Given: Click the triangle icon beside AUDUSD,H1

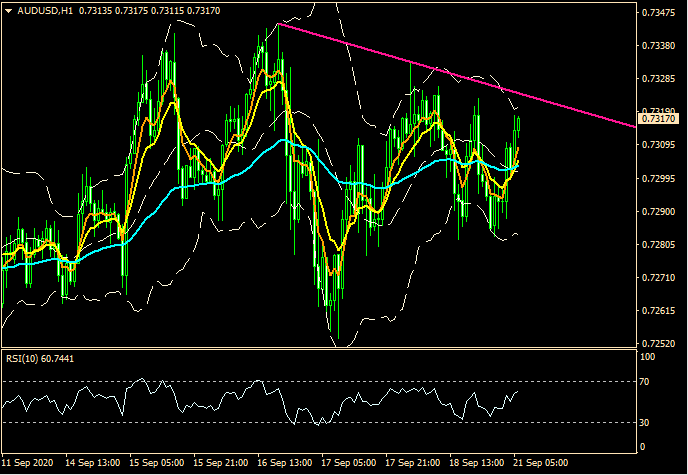Looking at the screenshot, I should (x=9, y=10).
